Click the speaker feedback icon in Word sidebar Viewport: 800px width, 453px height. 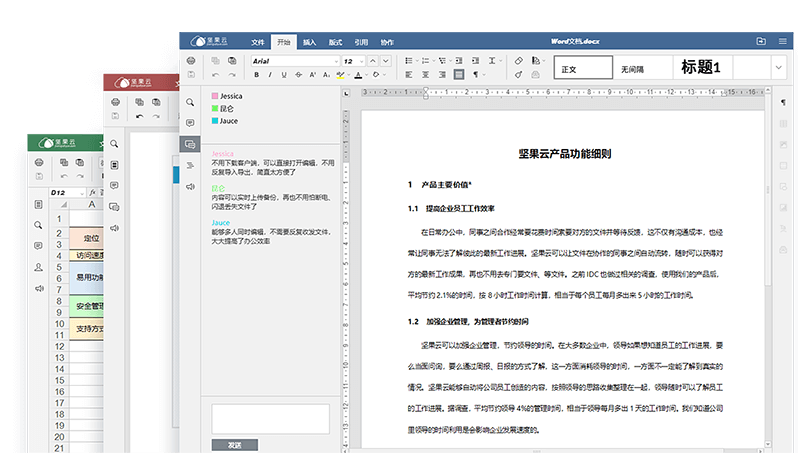pos(189,186)
